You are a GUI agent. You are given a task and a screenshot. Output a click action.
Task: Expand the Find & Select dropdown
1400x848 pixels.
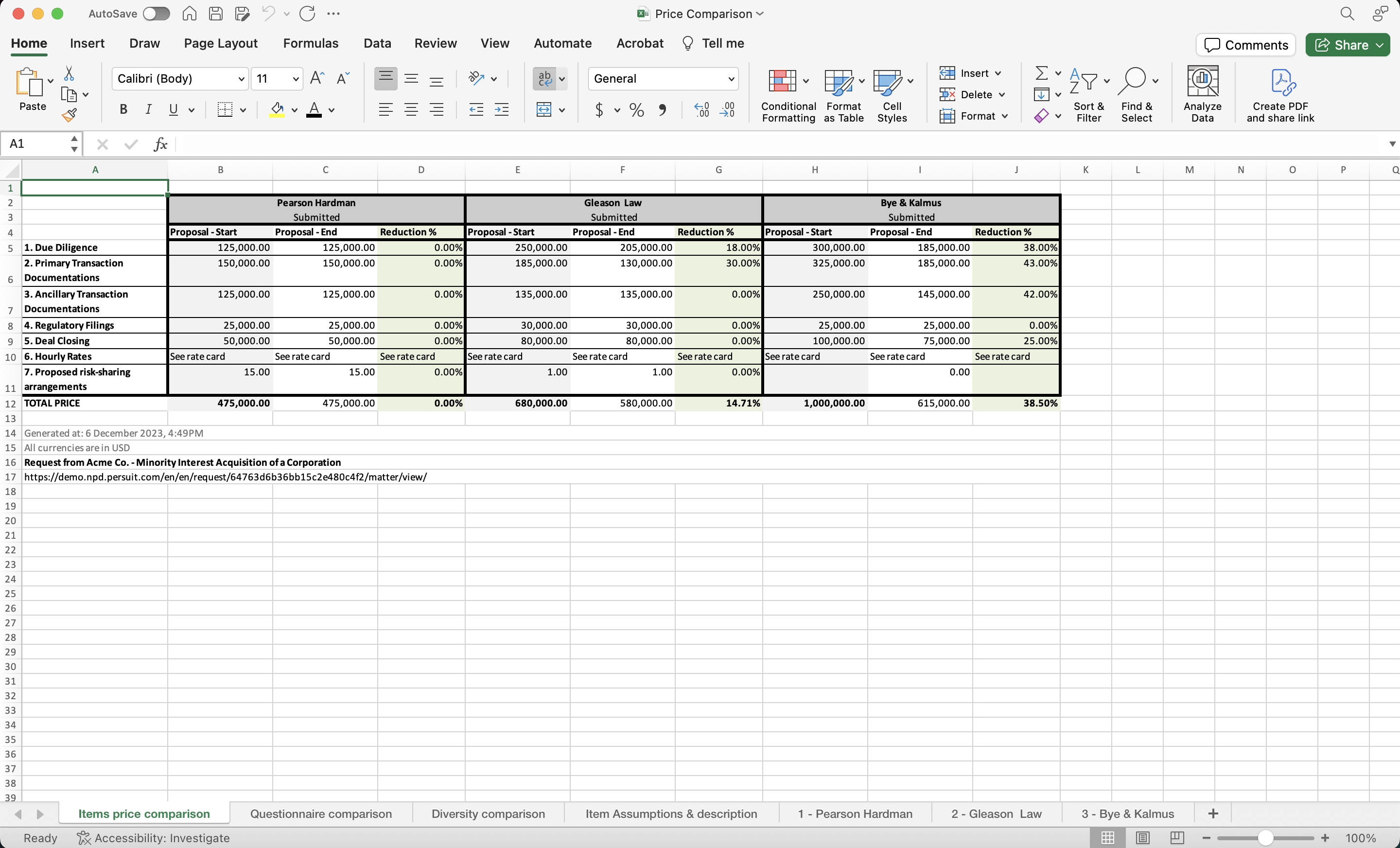tap(1155, 81)
